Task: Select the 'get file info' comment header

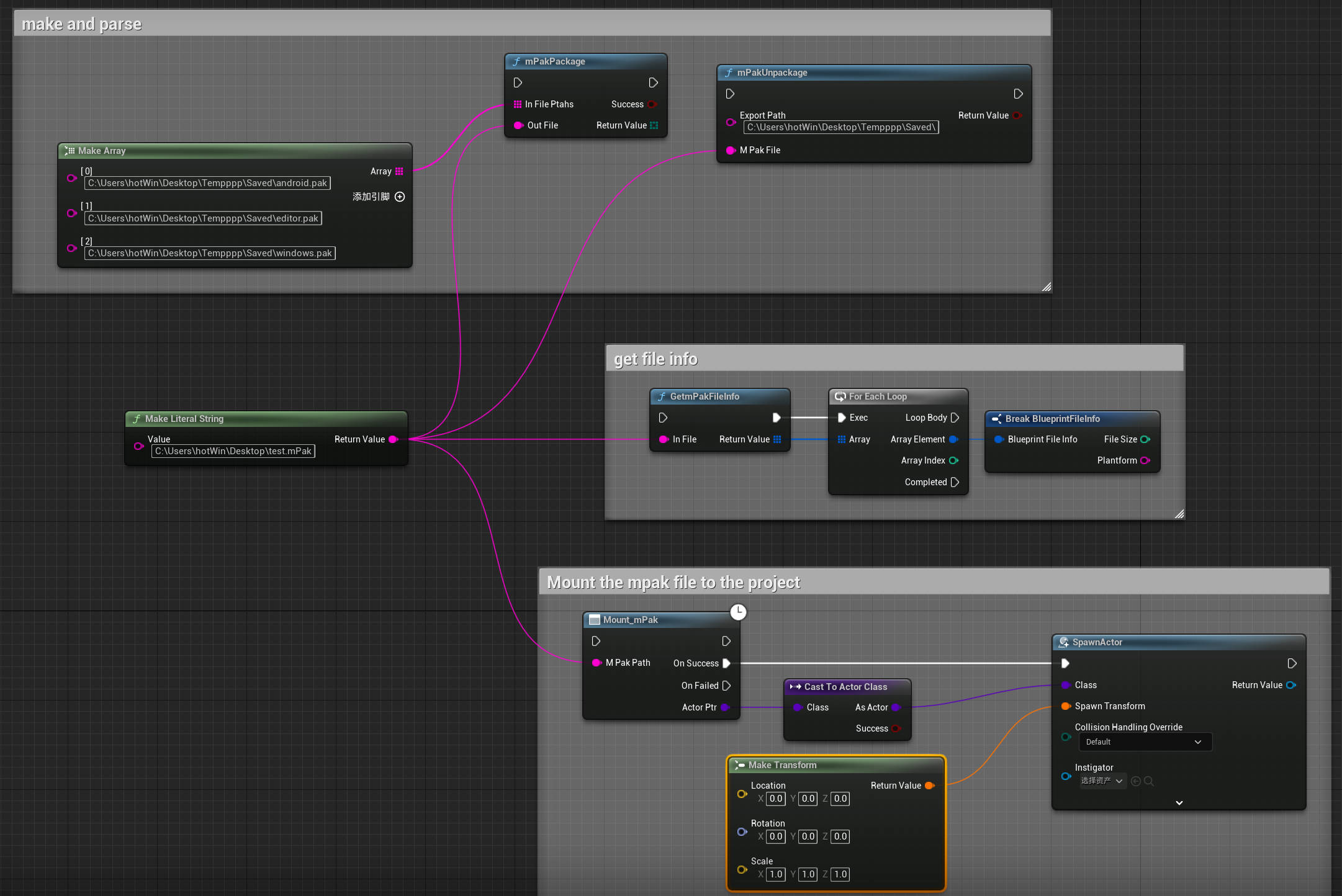Action: [655, 359]
